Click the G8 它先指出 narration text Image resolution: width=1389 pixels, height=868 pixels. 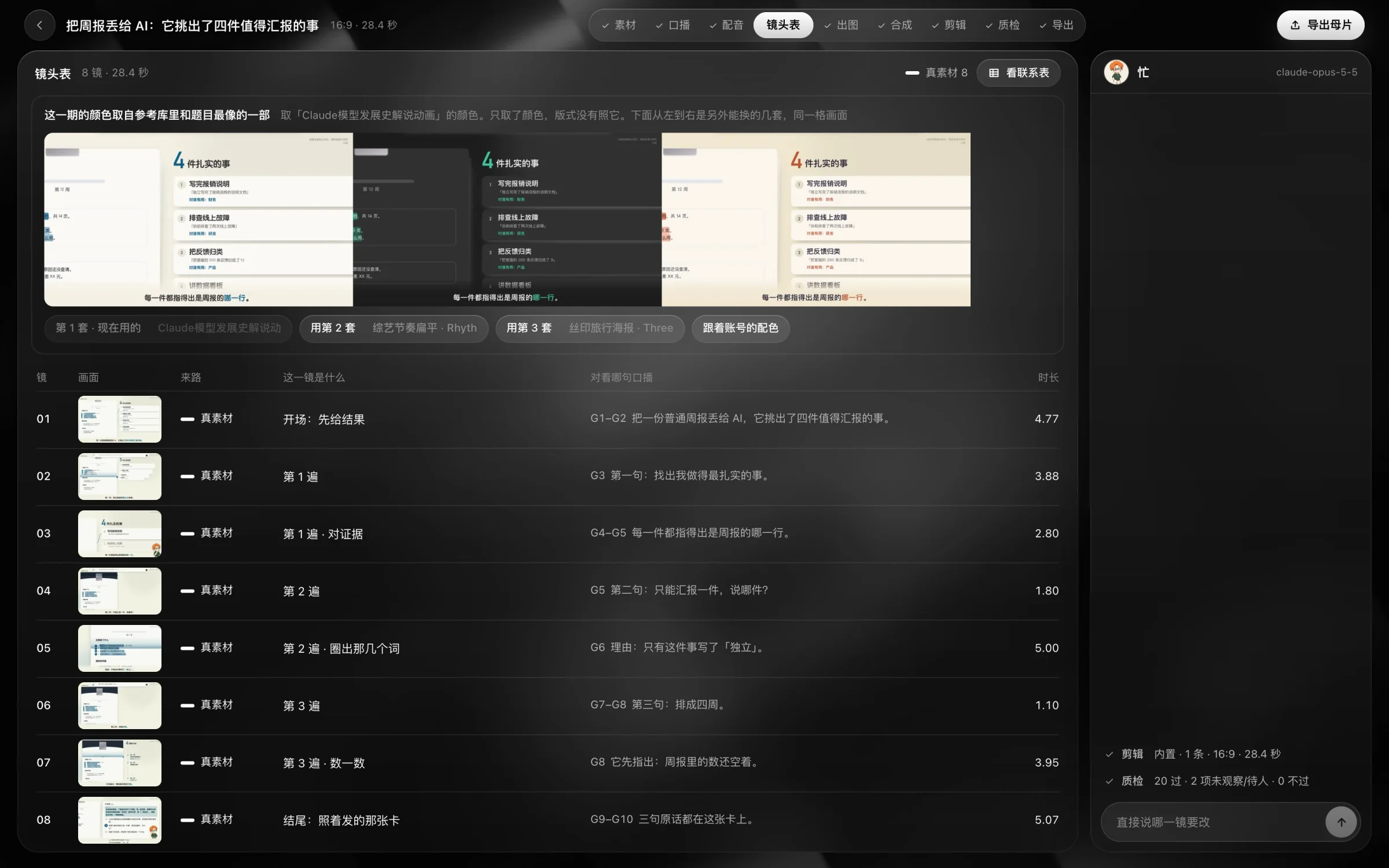[x=675, y=762]
